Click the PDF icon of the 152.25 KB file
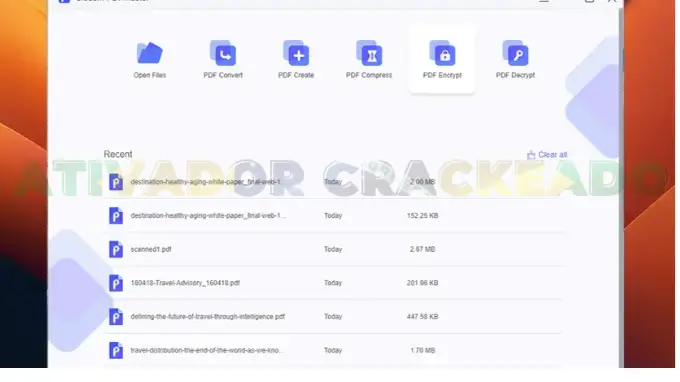This screenshot has height=382, width=680. [x=116, y=215]
